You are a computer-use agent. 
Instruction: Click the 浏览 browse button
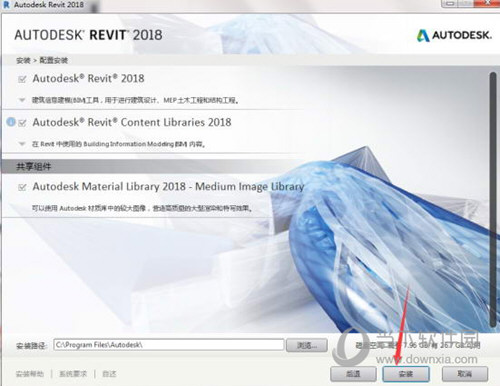[307, 345]
